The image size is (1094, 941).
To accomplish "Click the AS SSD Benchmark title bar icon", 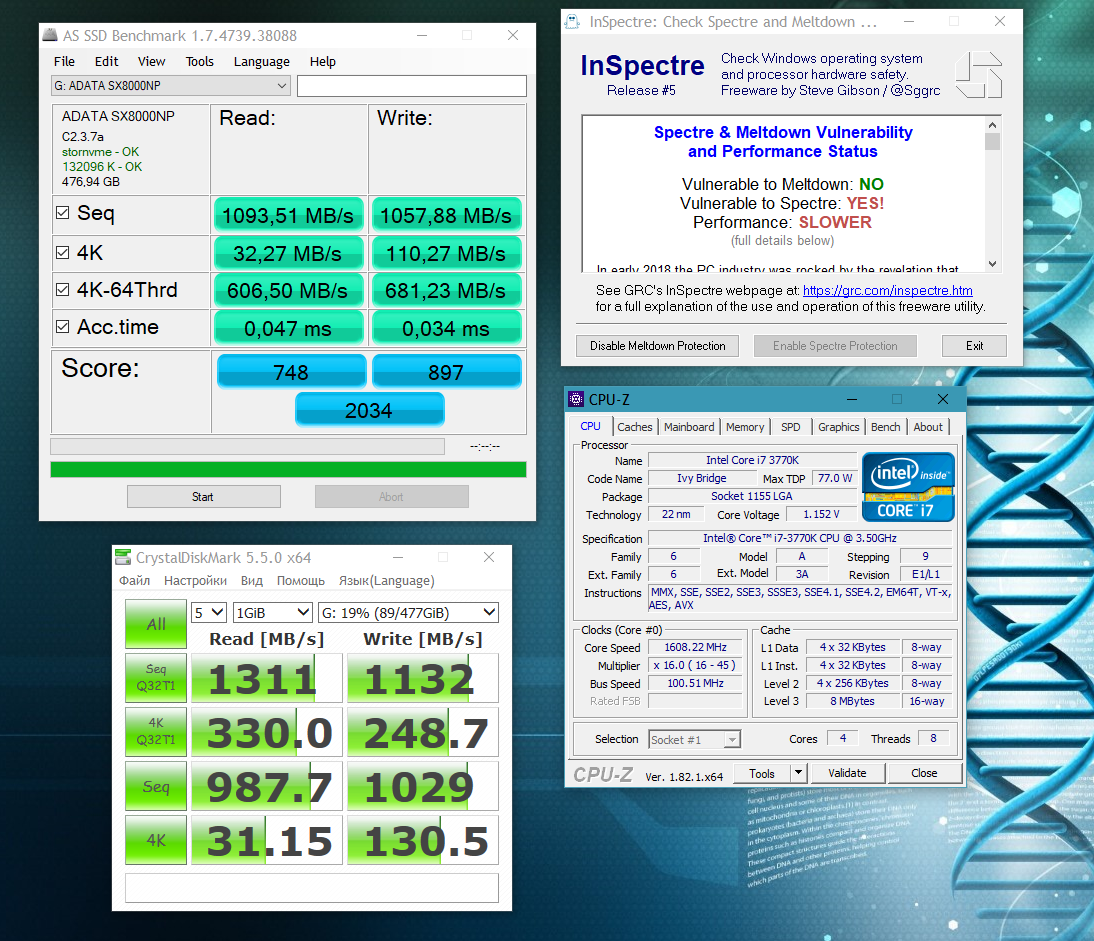I will pyautogui.click(x=50, y=35).
